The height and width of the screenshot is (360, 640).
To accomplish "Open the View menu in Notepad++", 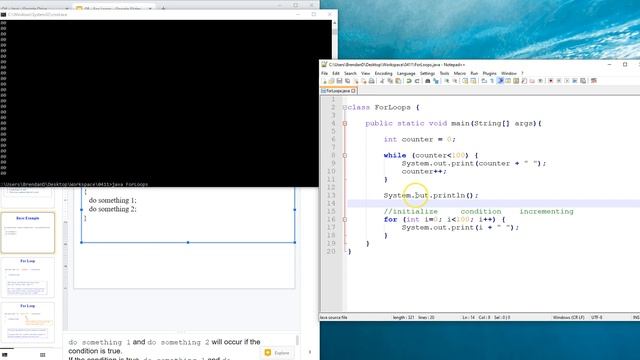I will point(365,73).
